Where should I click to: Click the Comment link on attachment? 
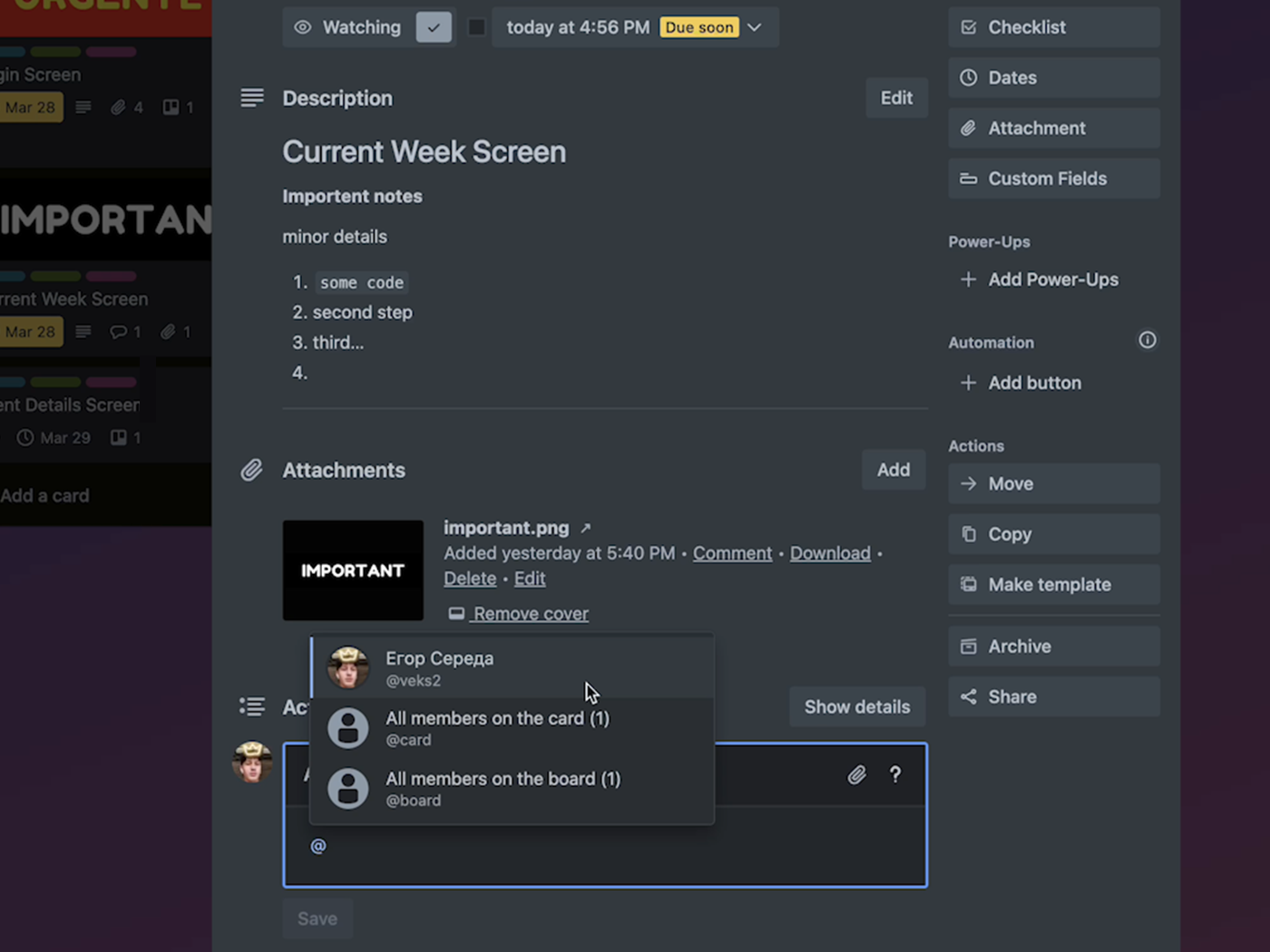click(x=732, y=553)
